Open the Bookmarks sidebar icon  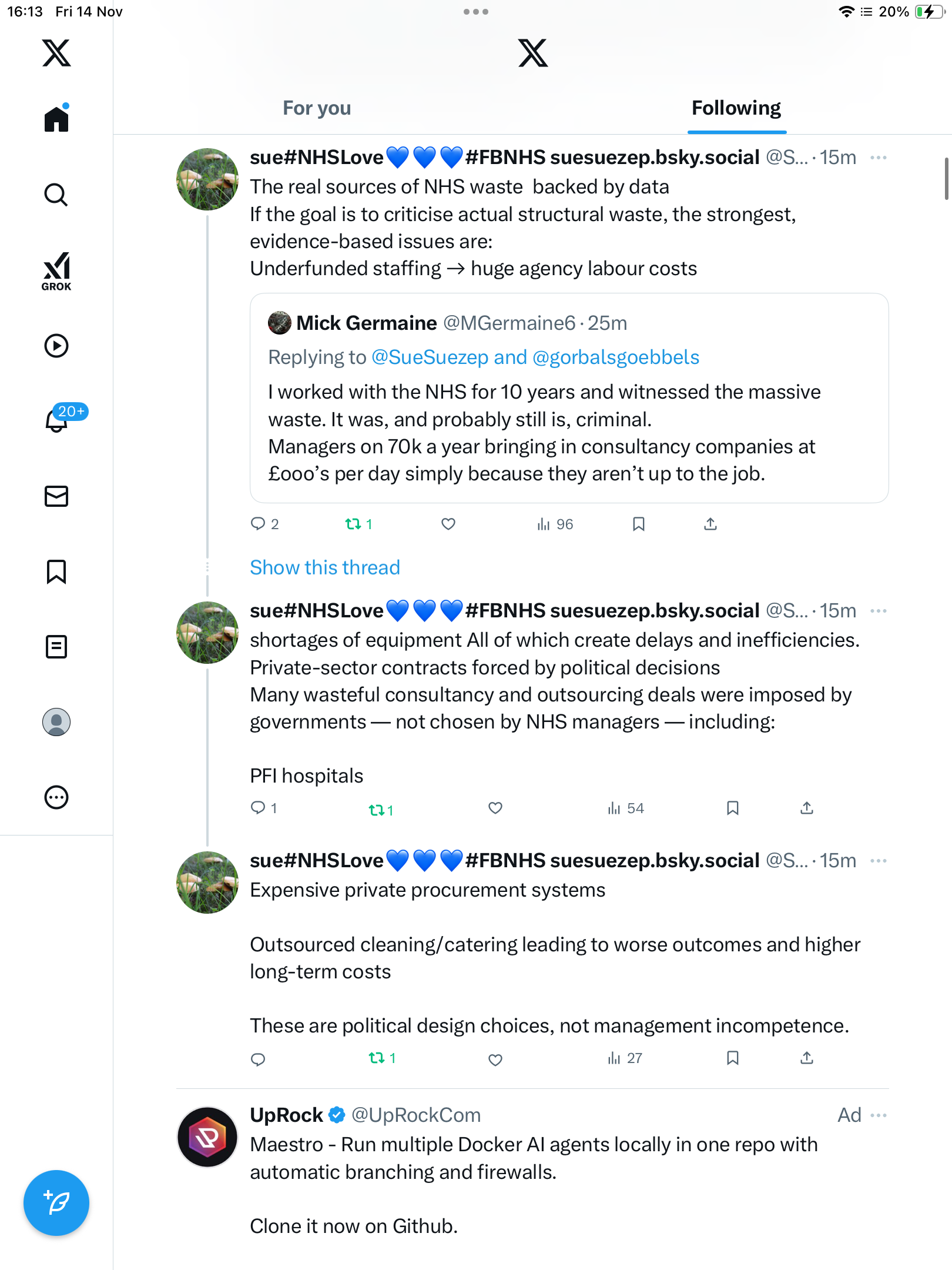(56, 571)
